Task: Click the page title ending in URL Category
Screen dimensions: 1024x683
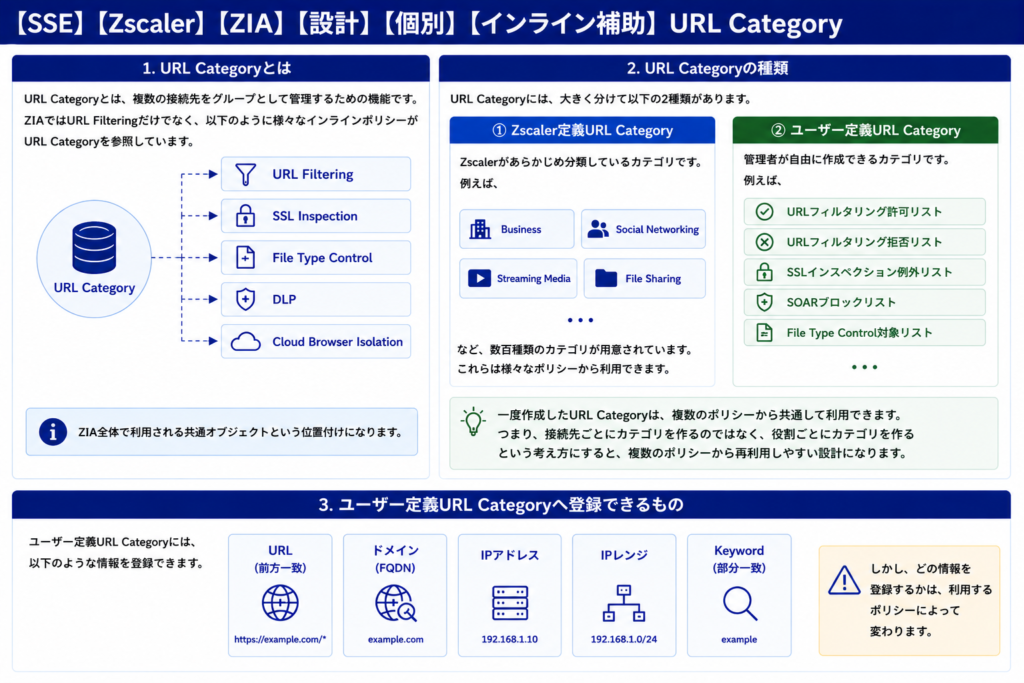Action: click(428, 24)
